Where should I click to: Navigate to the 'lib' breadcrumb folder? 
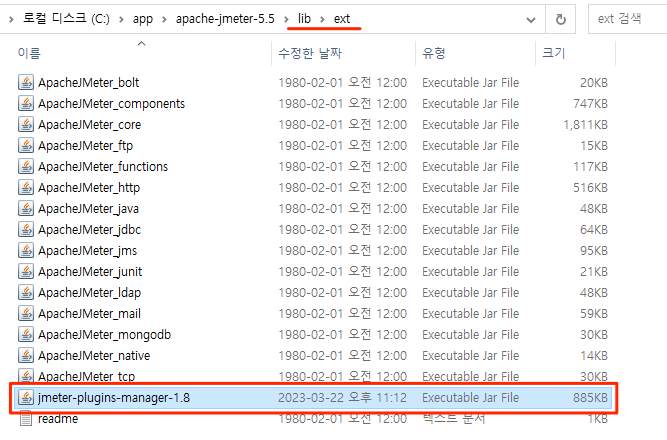304,18
